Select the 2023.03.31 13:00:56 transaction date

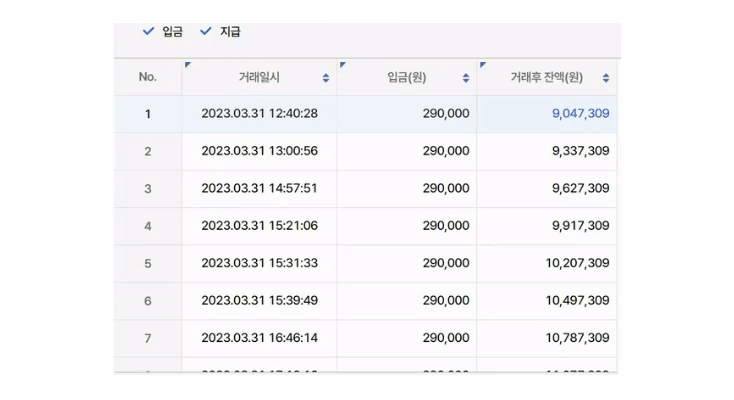tap(259, 151)
